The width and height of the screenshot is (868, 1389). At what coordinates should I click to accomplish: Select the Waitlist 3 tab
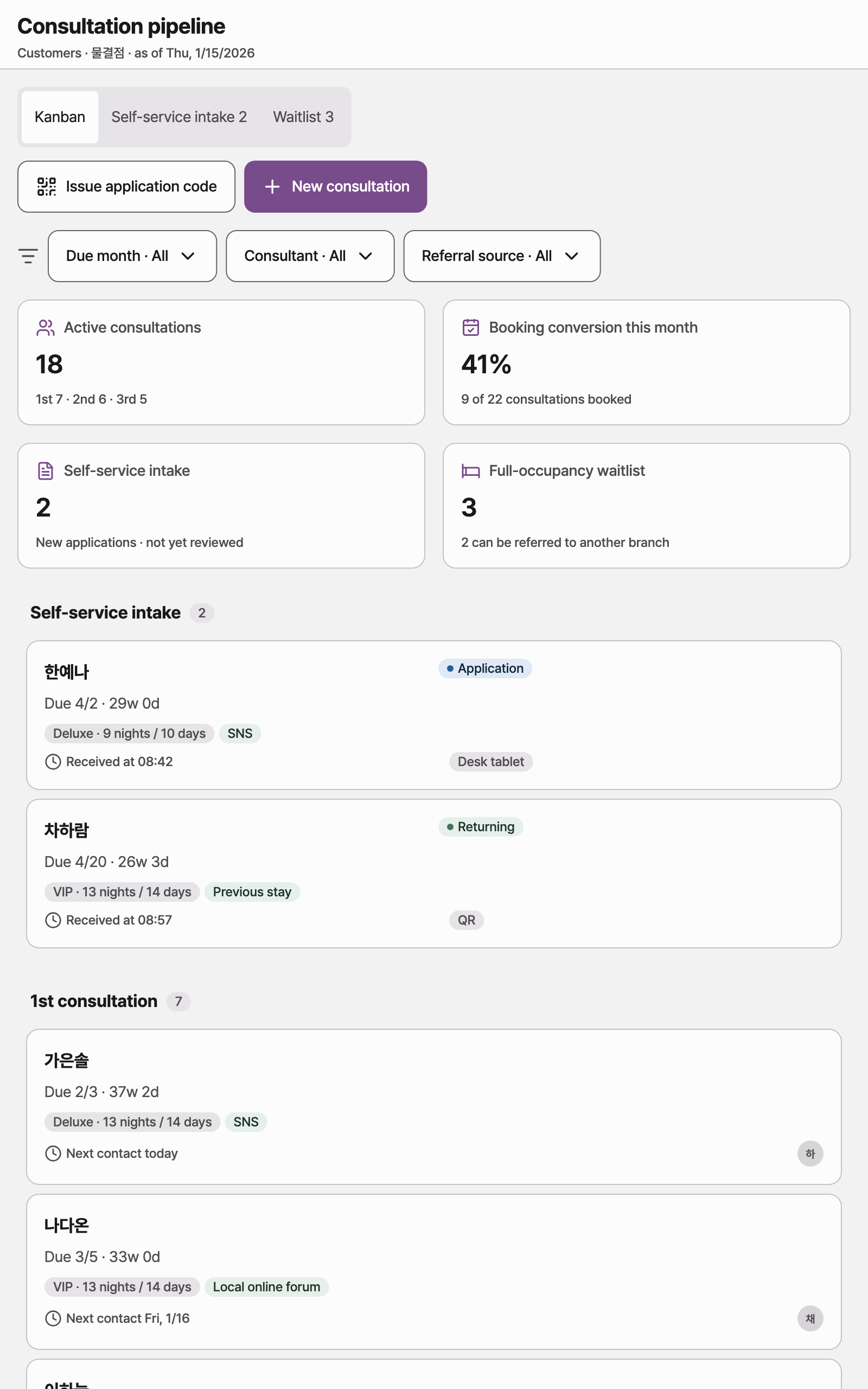tap(303, 117)
